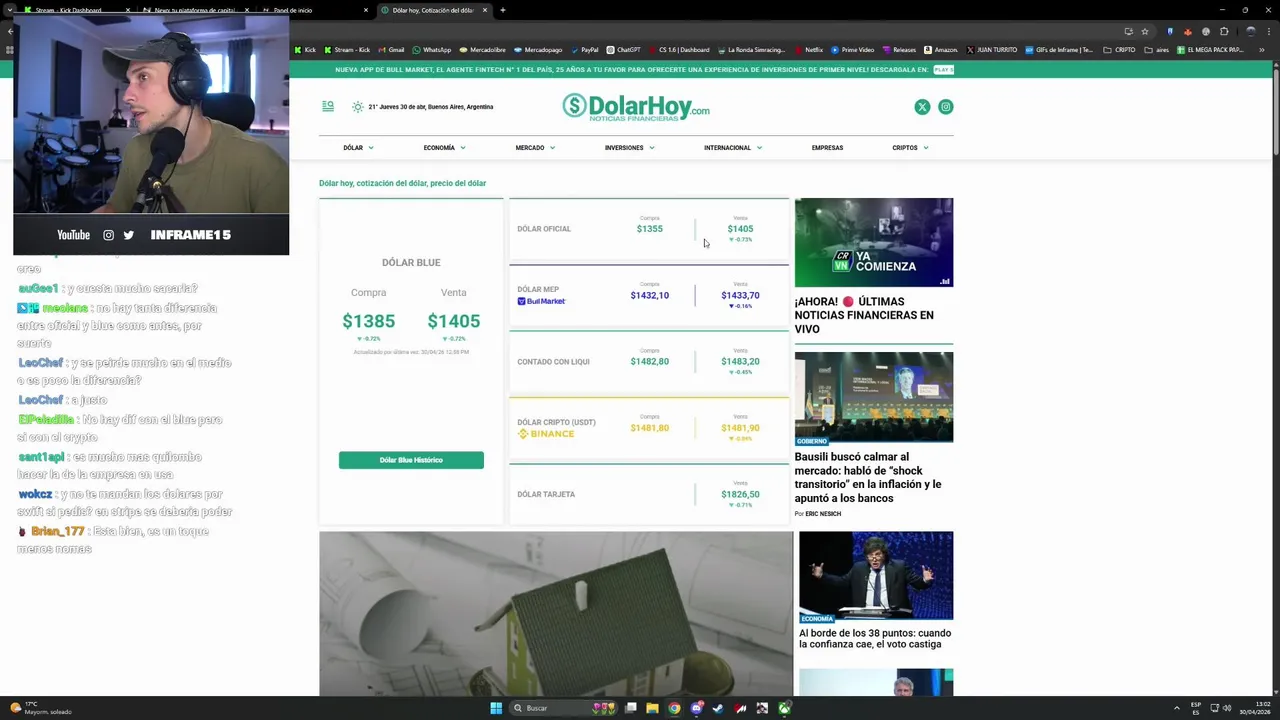This screenshot has width=1280, height=720.
Task: Click the Bull Market app banner PLAY button
Action: [x=943, y=70]
